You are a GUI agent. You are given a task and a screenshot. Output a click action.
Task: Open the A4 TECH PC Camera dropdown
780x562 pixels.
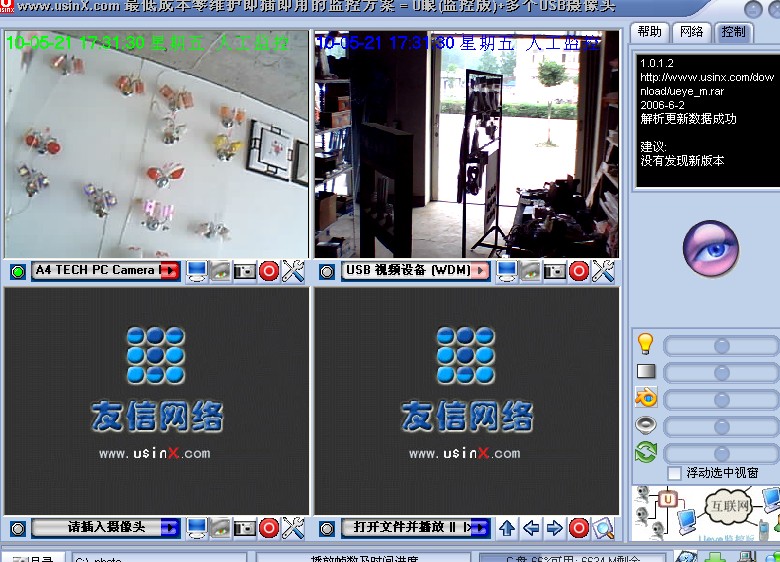pos(169,271)
